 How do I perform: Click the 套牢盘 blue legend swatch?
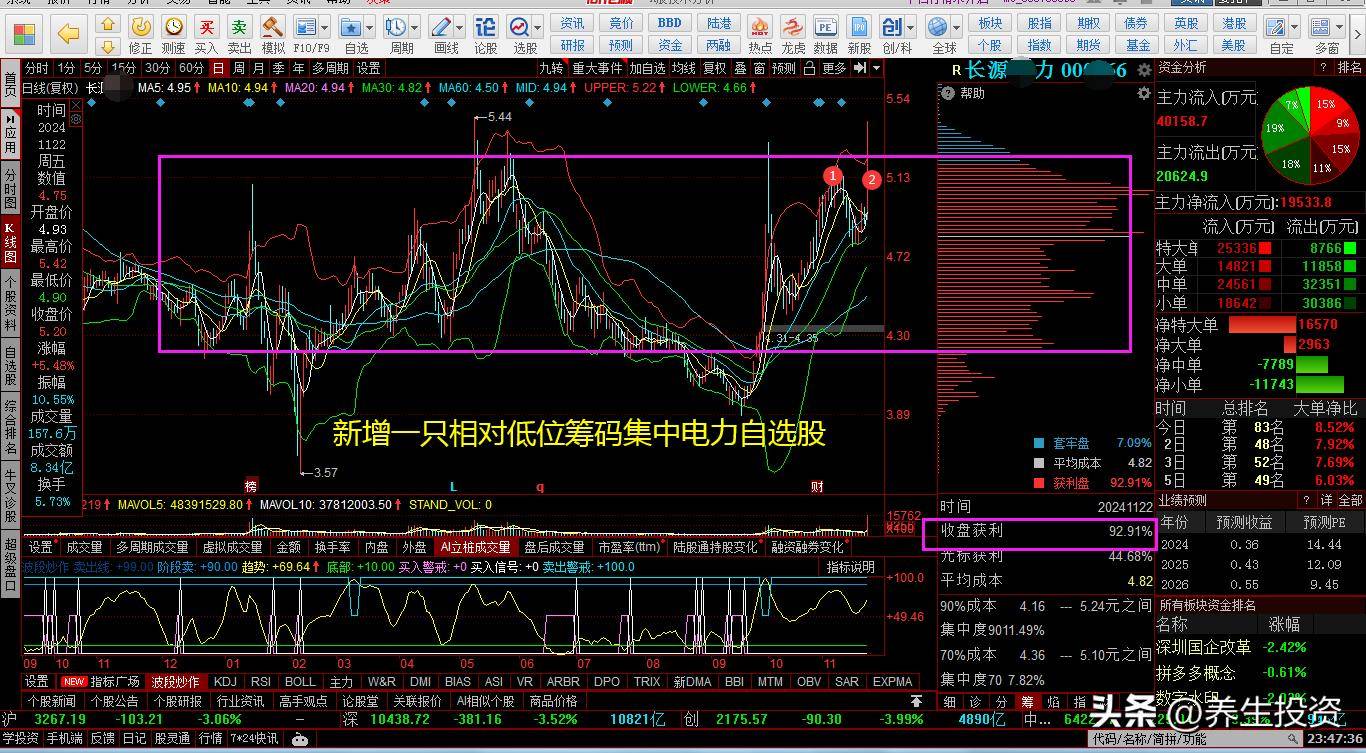pos(1039,443)
